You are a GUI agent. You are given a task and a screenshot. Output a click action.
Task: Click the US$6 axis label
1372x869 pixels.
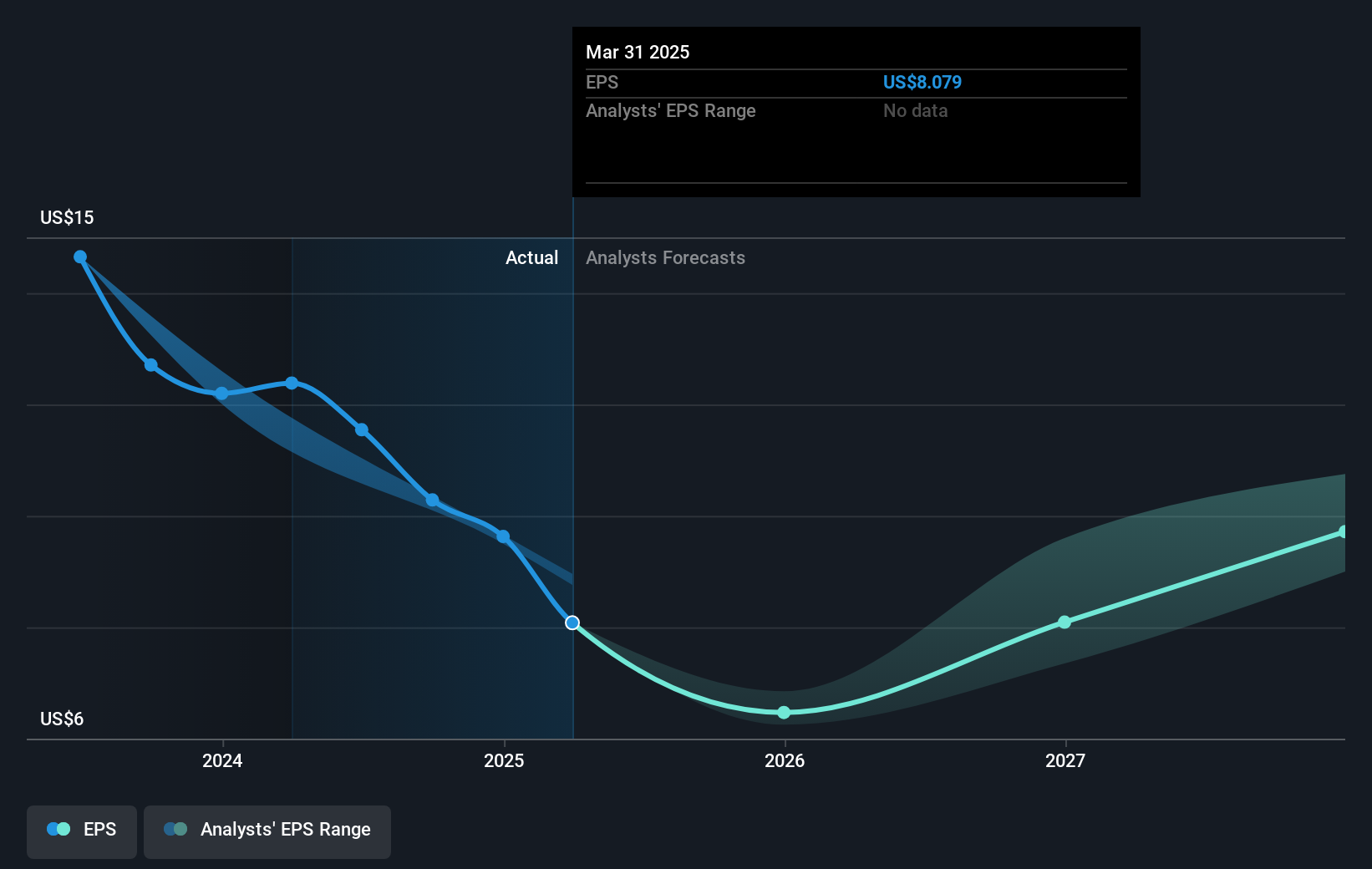[x=62, y=719]
